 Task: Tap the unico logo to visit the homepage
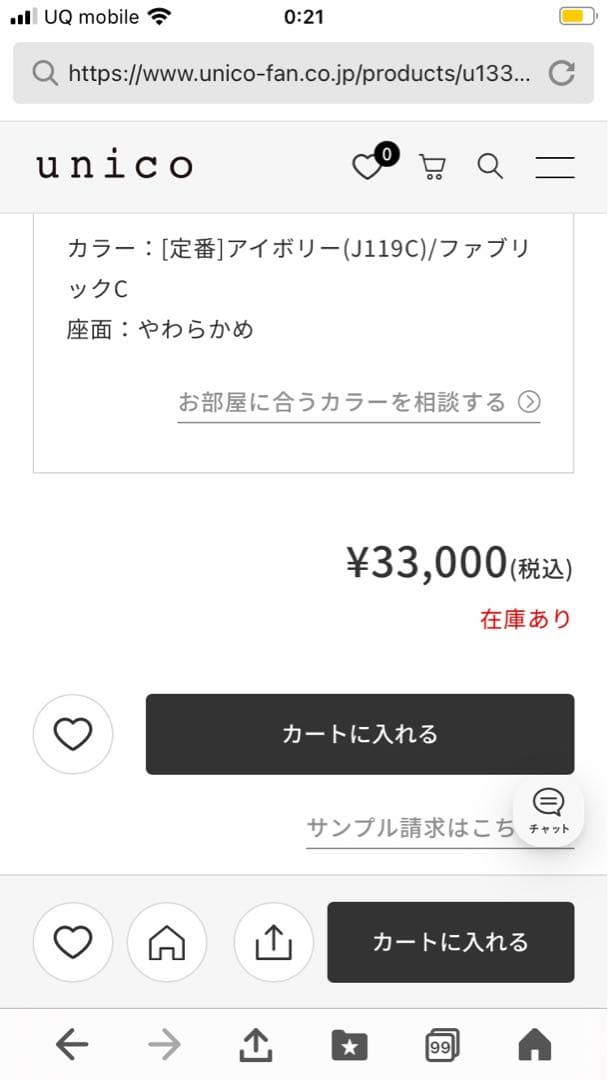click(x=113, y=165)
